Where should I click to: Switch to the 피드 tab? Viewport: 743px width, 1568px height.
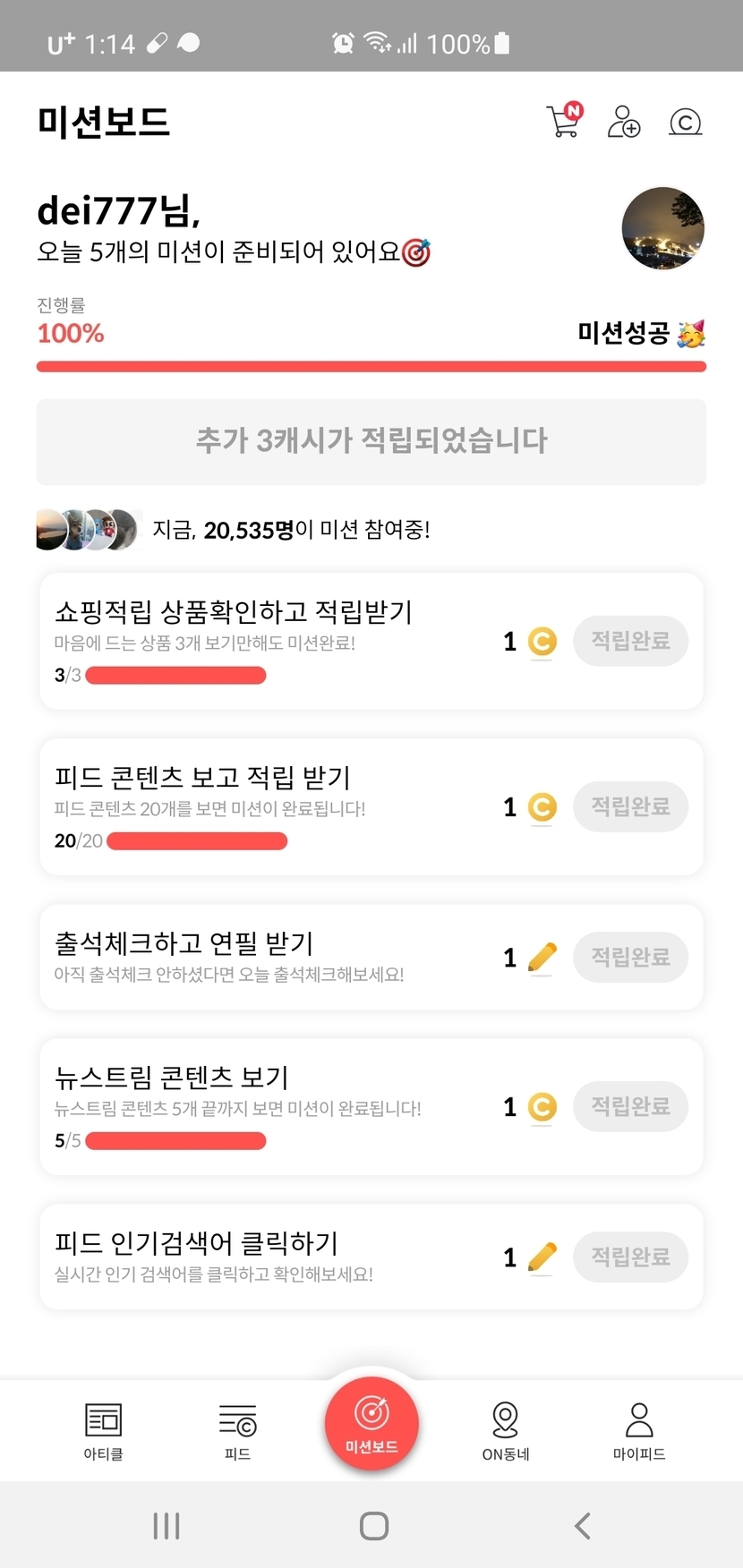(237, 1430)
